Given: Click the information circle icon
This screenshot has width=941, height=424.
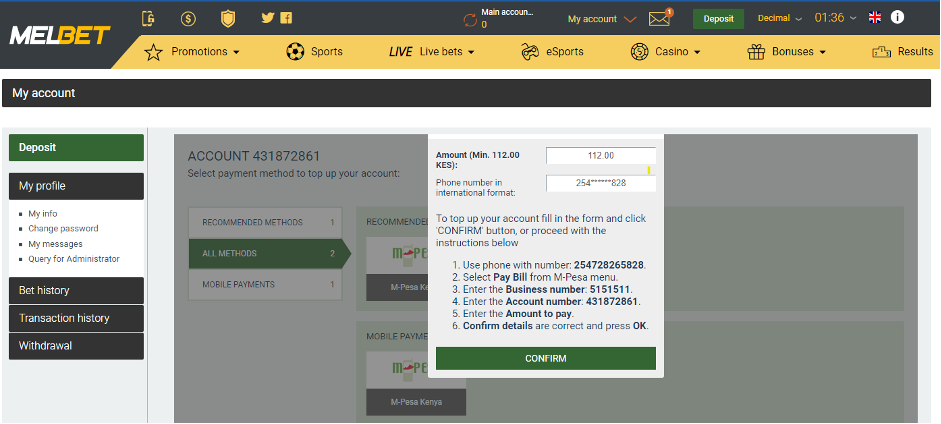Looking at the screenshot, I should pyautogui.click(x=897, y=17).
